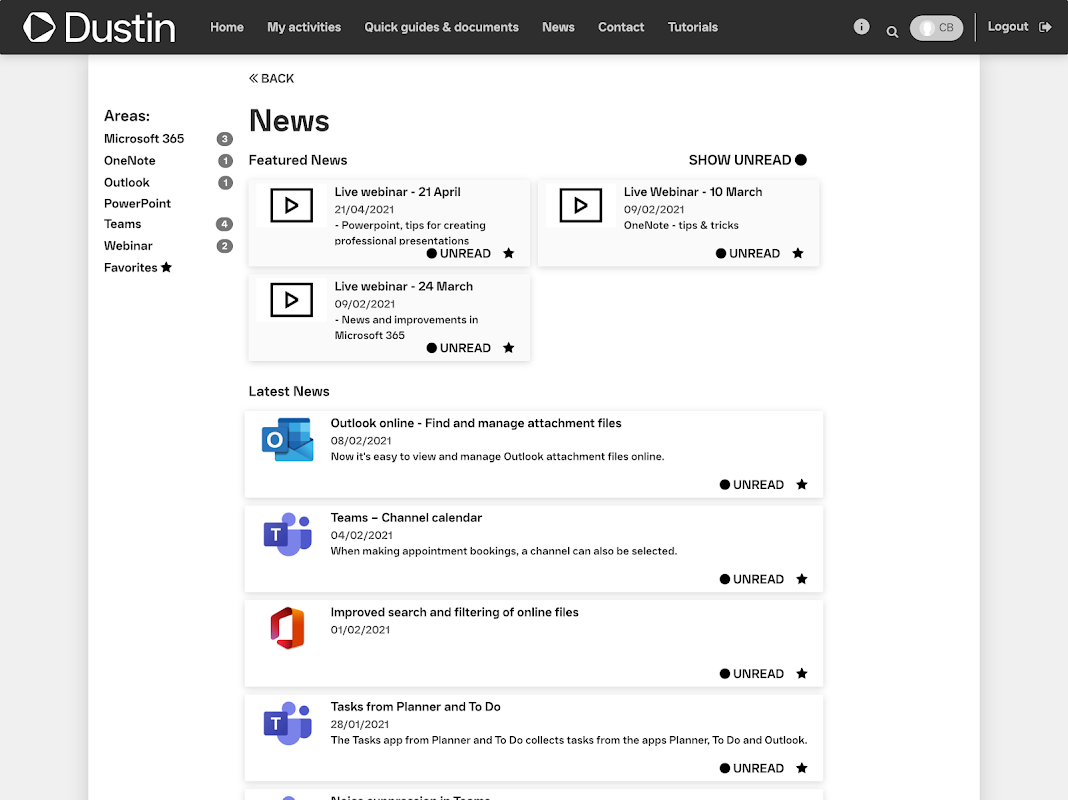Click the Webinar count badge 2

tap(225, 246)
